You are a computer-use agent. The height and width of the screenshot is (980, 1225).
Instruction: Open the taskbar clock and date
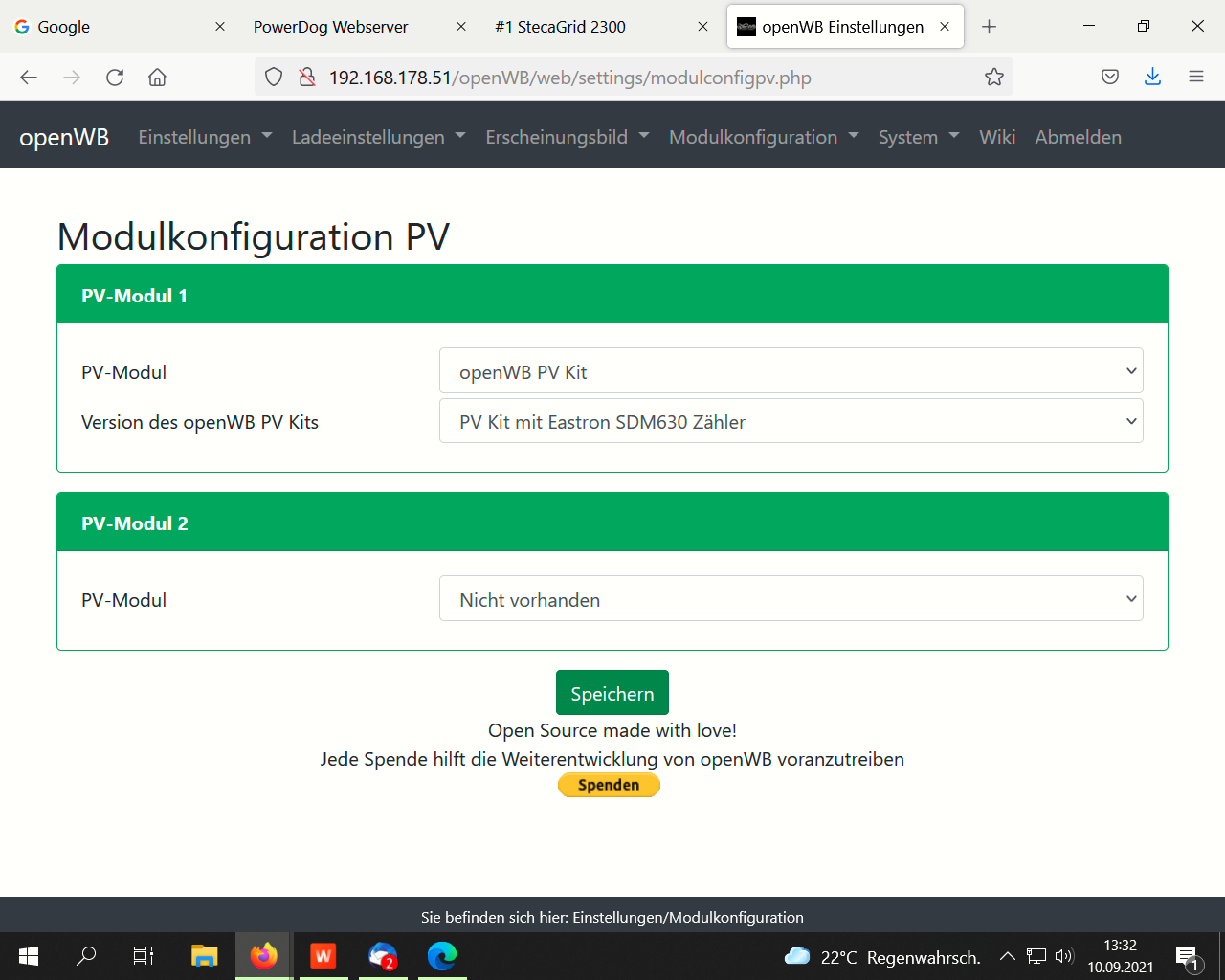1121,956
